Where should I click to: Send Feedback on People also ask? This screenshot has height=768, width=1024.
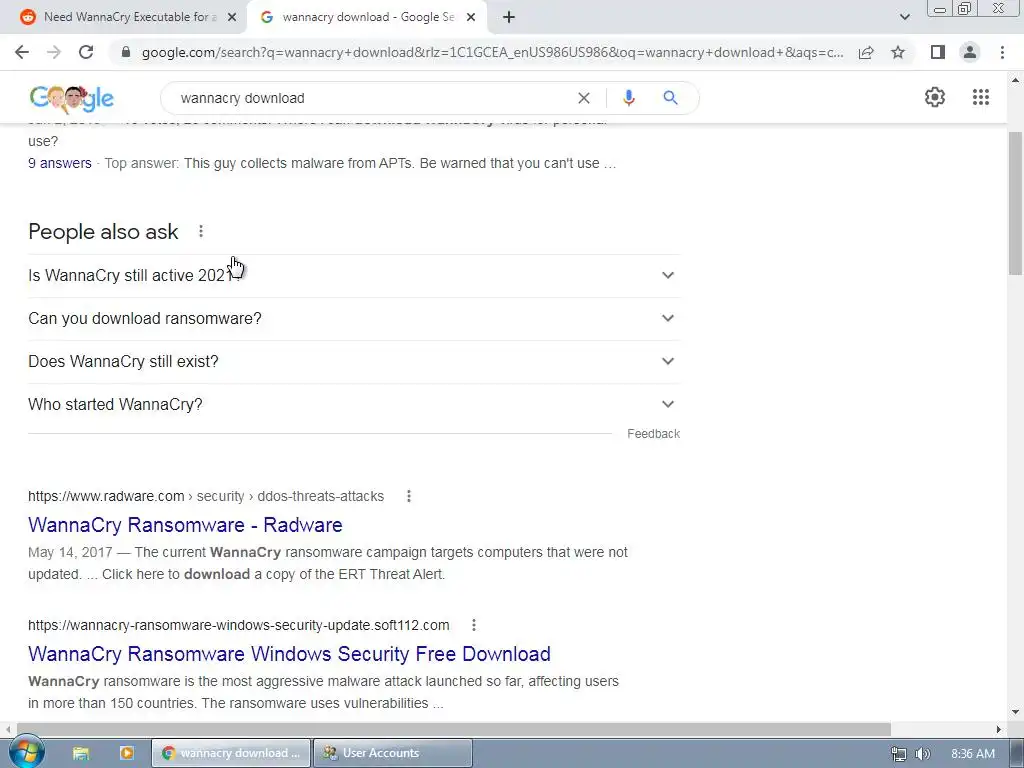[653, 434]
